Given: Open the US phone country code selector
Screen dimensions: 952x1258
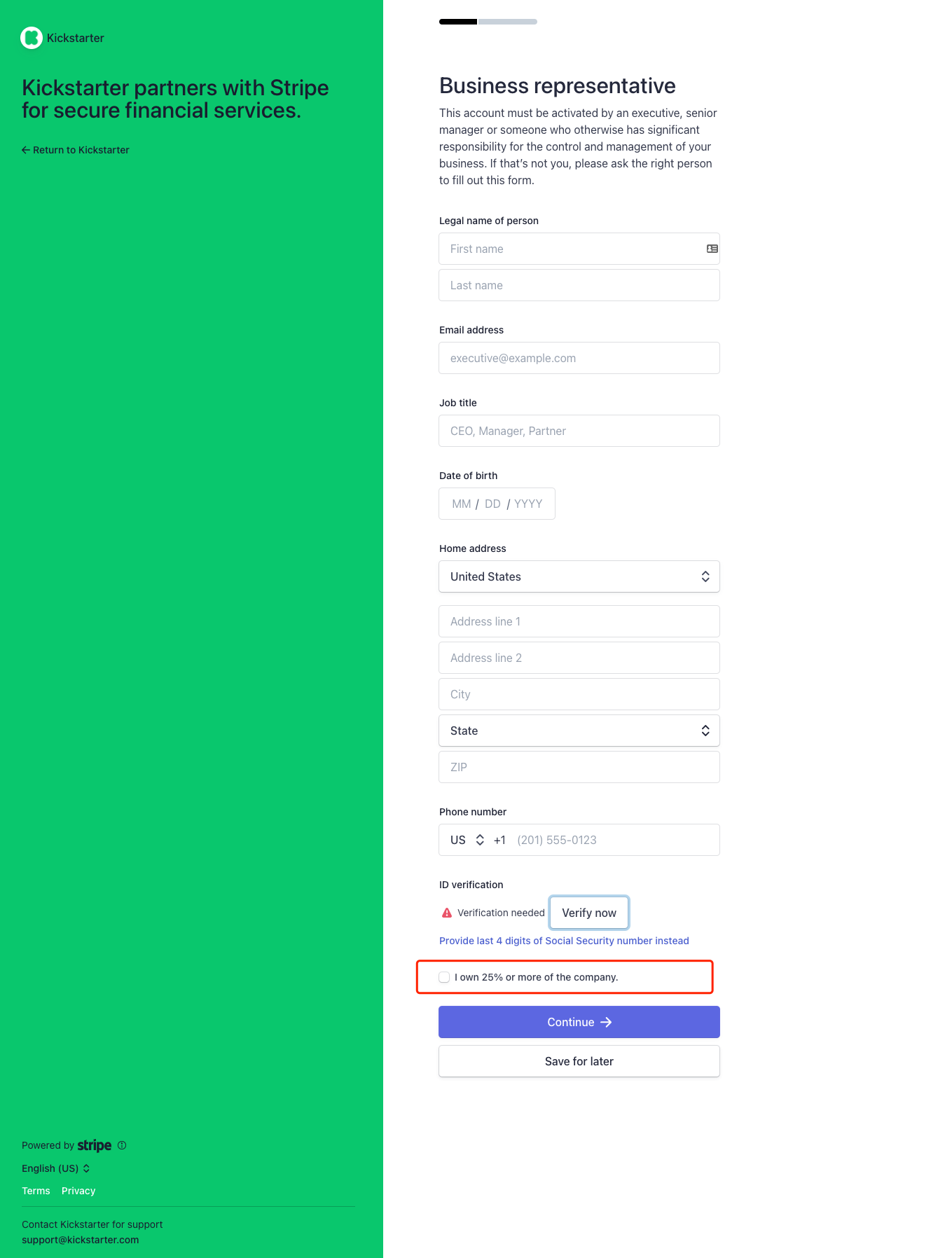Looking at the screenshot, I should (467, 840).
